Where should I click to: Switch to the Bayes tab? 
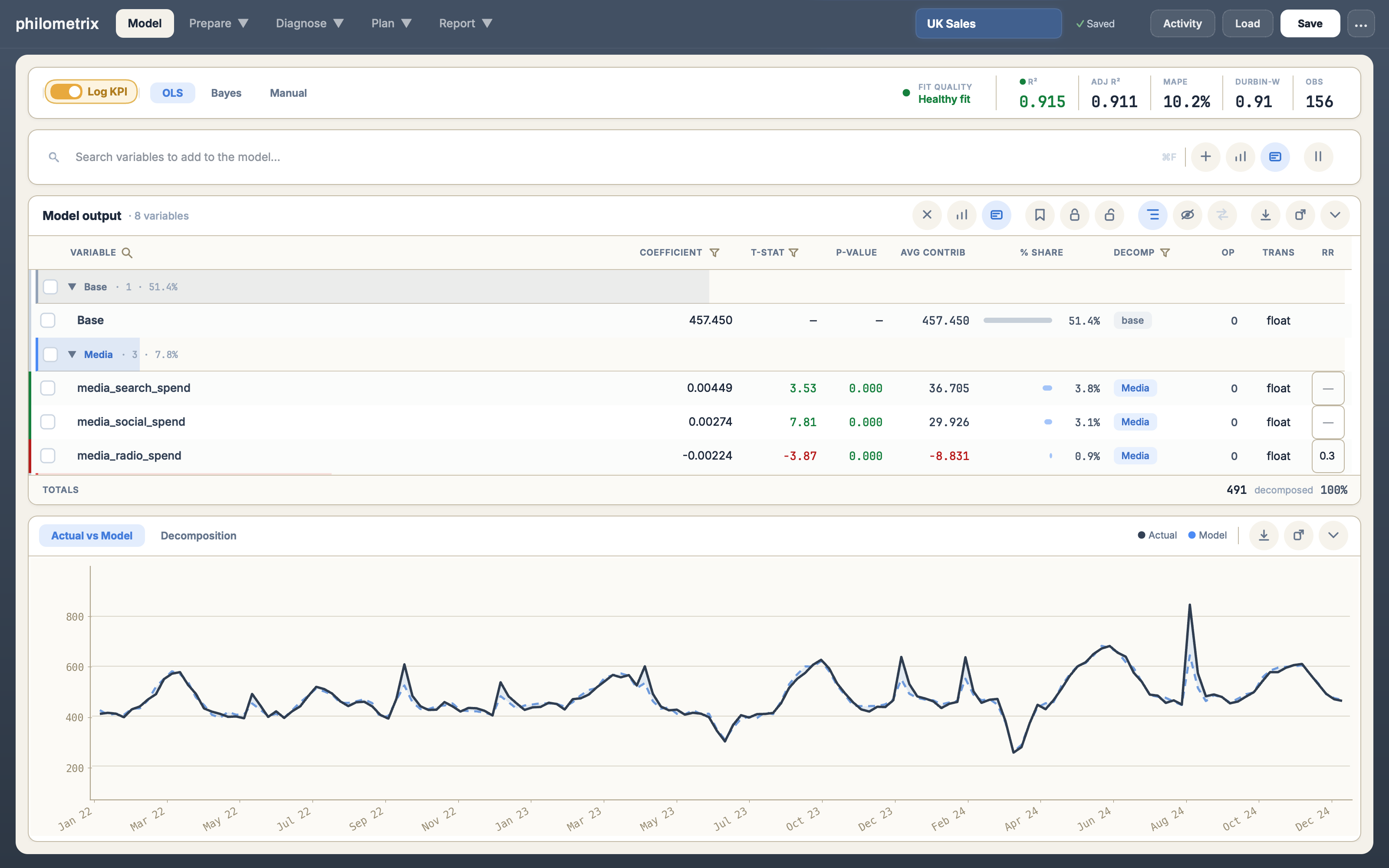226,93
